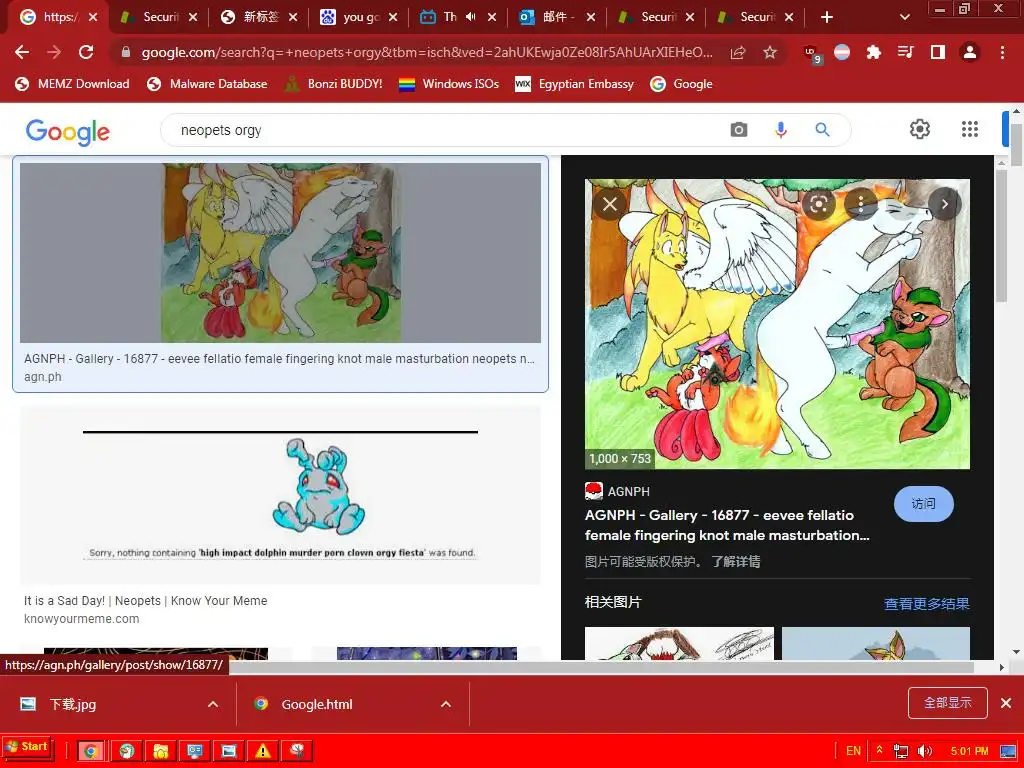Open the striped flag extension icon
Screen dimensions: 1024x768
pos(842,52)
